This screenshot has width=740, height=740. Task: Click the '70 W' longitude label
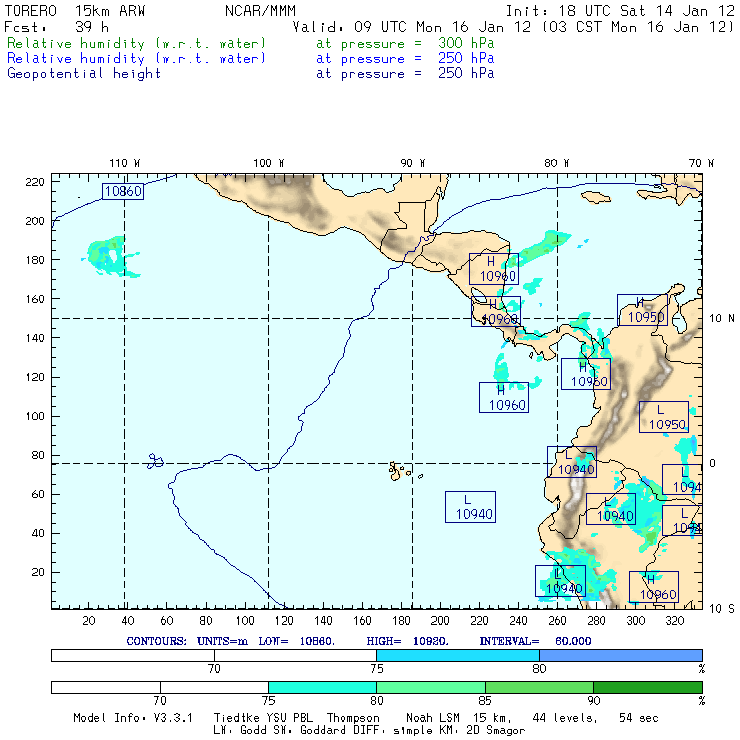tap(701, 163)
